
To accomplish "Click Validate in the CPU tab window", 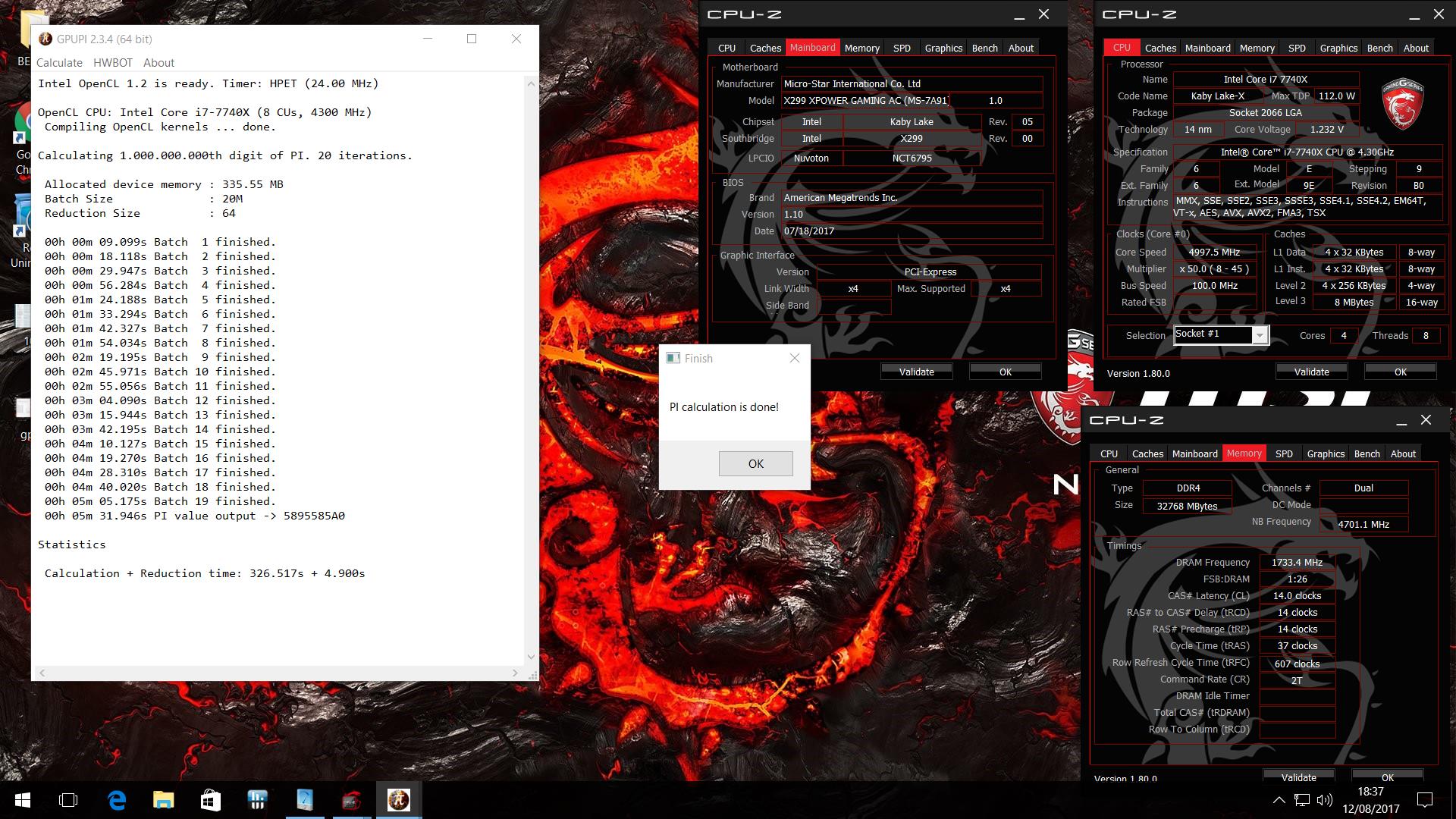I will pos(1311,372).
